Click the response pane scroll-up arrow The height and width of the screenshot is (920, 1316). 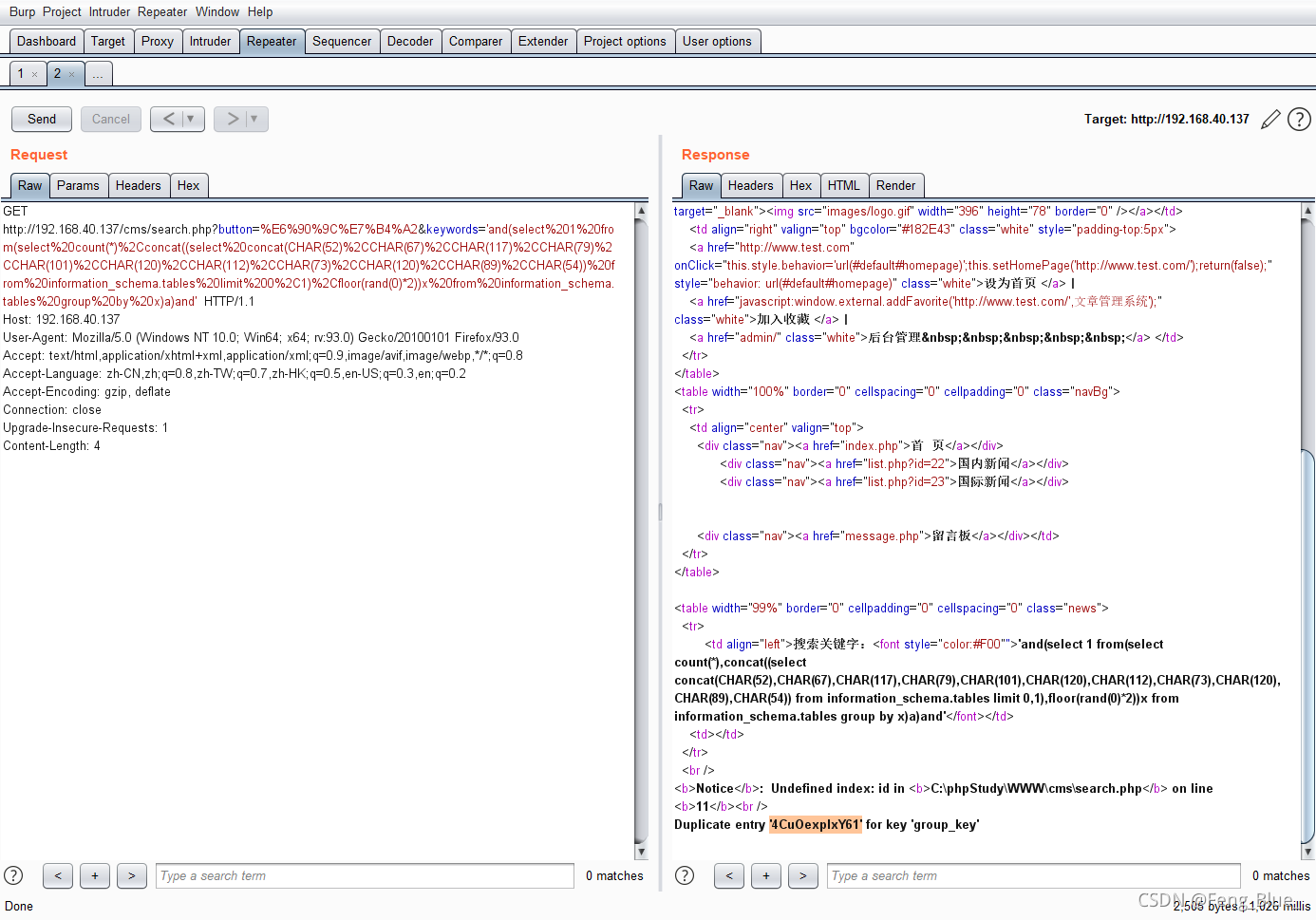click(1308, 211)
